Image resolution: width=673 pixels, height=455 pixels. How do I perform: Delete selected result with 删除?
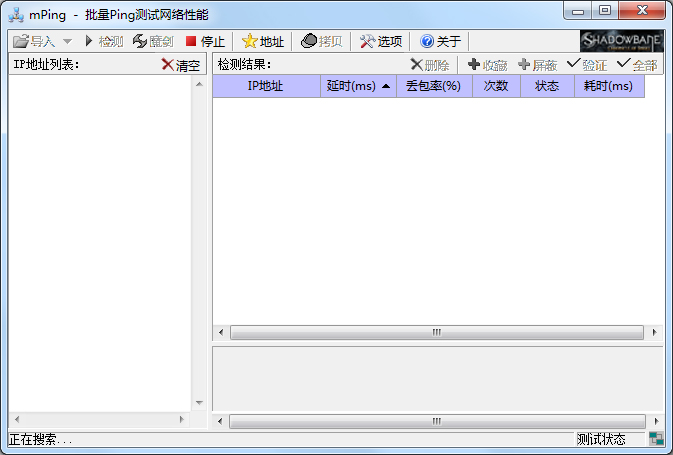coord(430,65)
